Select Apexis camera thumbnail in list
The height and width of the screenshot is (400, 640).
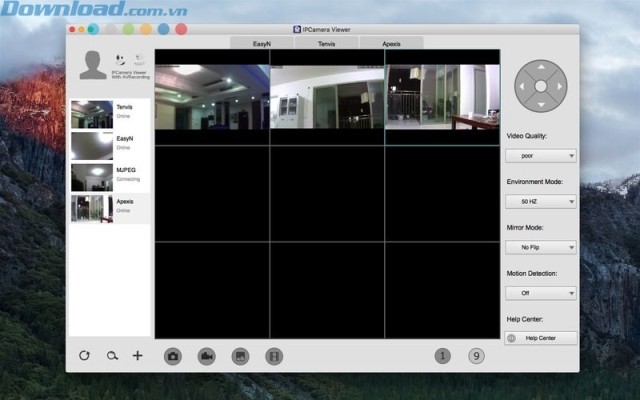tap(92, 209)
